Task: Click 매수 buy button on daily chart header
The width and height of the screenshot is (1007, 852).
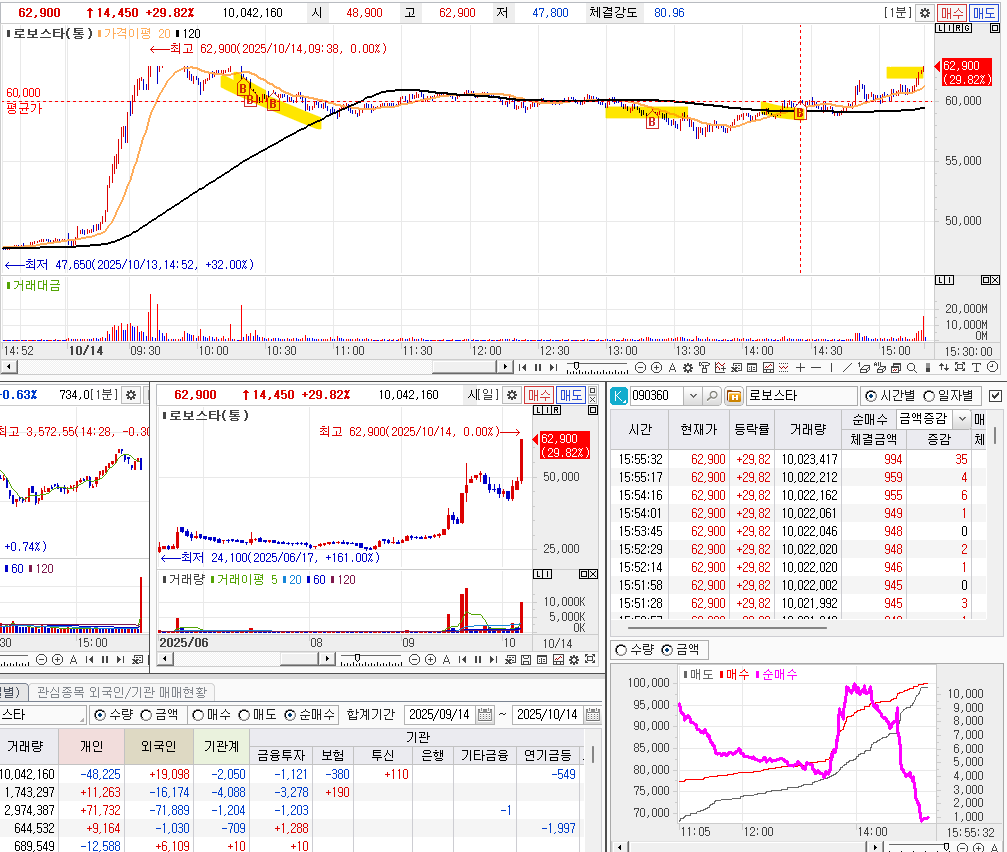Action: point(539,395)
